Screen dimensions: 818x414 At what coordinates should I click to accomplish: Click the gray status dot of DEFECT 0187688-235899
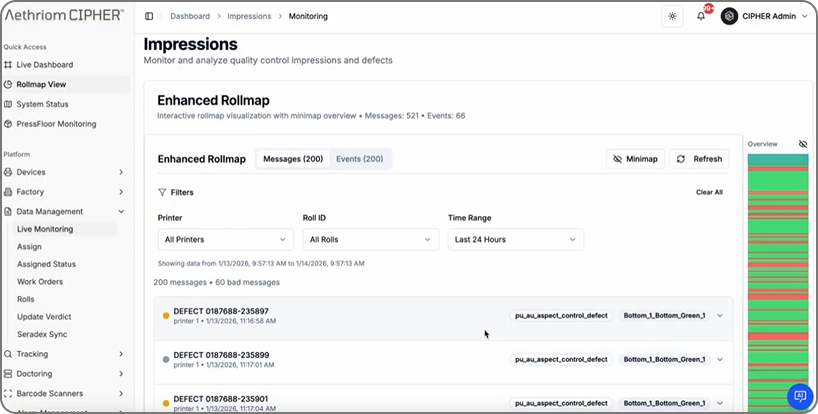[166, 359]
